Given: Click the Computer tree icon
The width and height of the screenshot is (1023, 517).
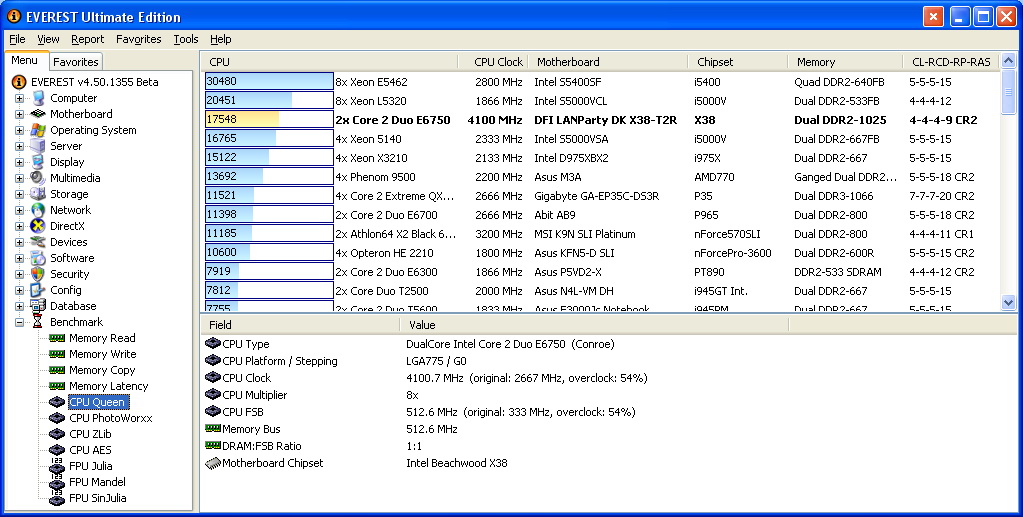Looking at the screenshot, I should coord(38,98).
